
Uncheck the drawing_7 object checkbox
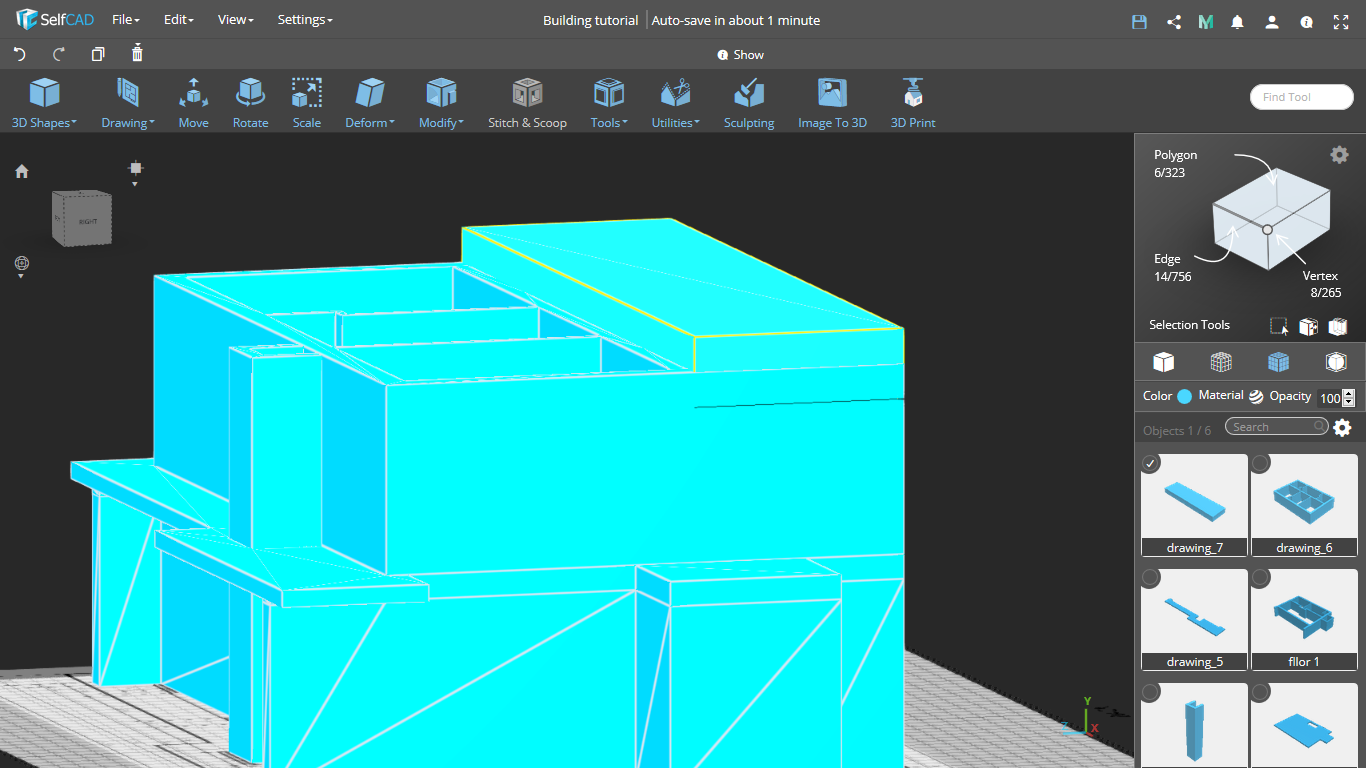[x=1151, y=463]
